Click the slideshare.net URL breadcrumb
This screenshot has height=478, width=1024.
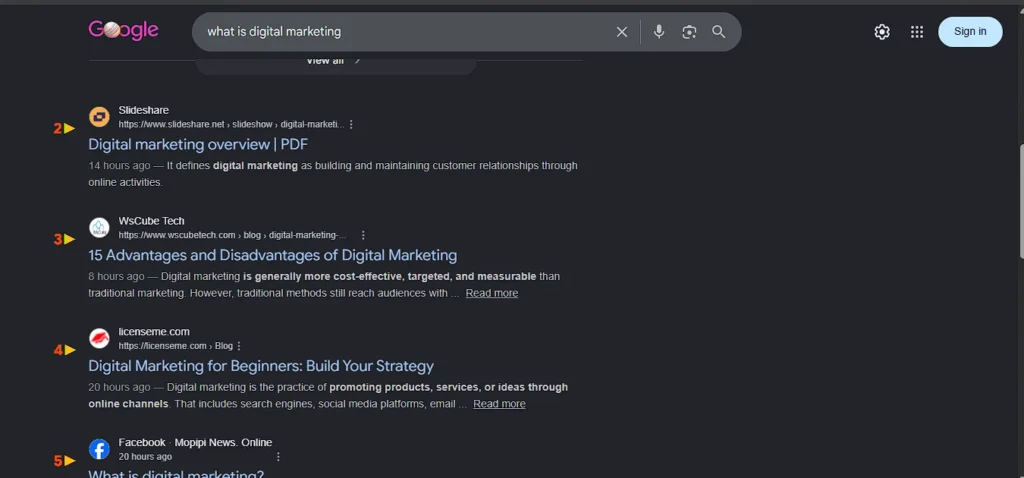point(231,124)
